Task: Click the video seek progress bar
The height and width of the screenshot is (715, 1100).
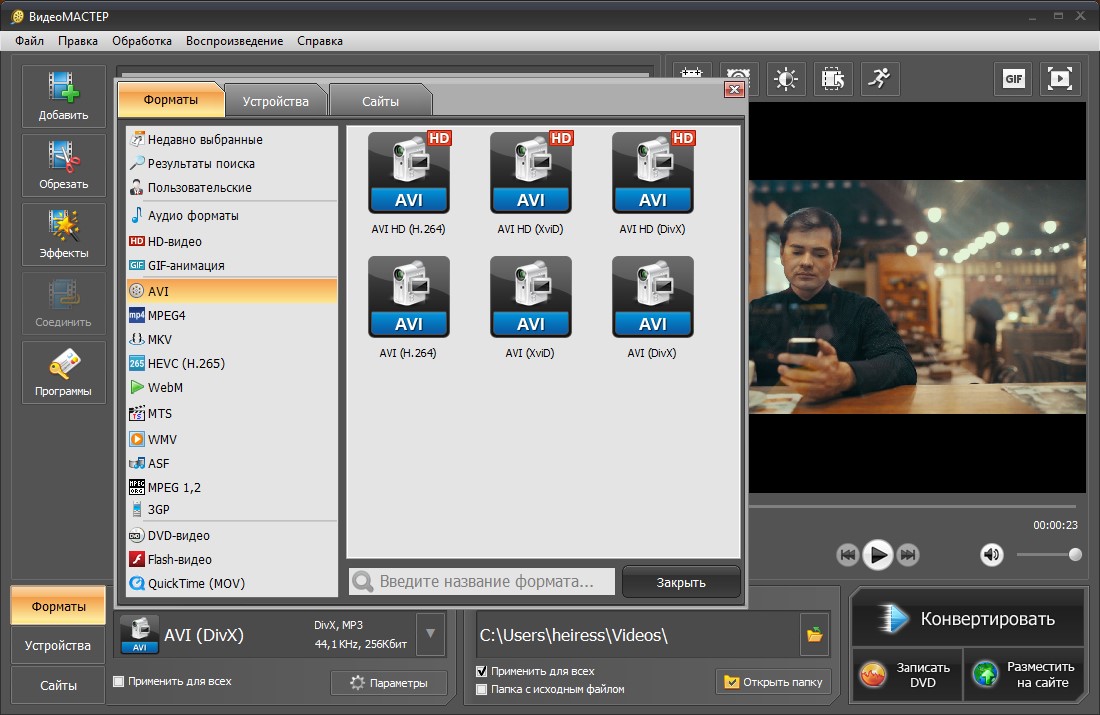Action: point(912,506)
